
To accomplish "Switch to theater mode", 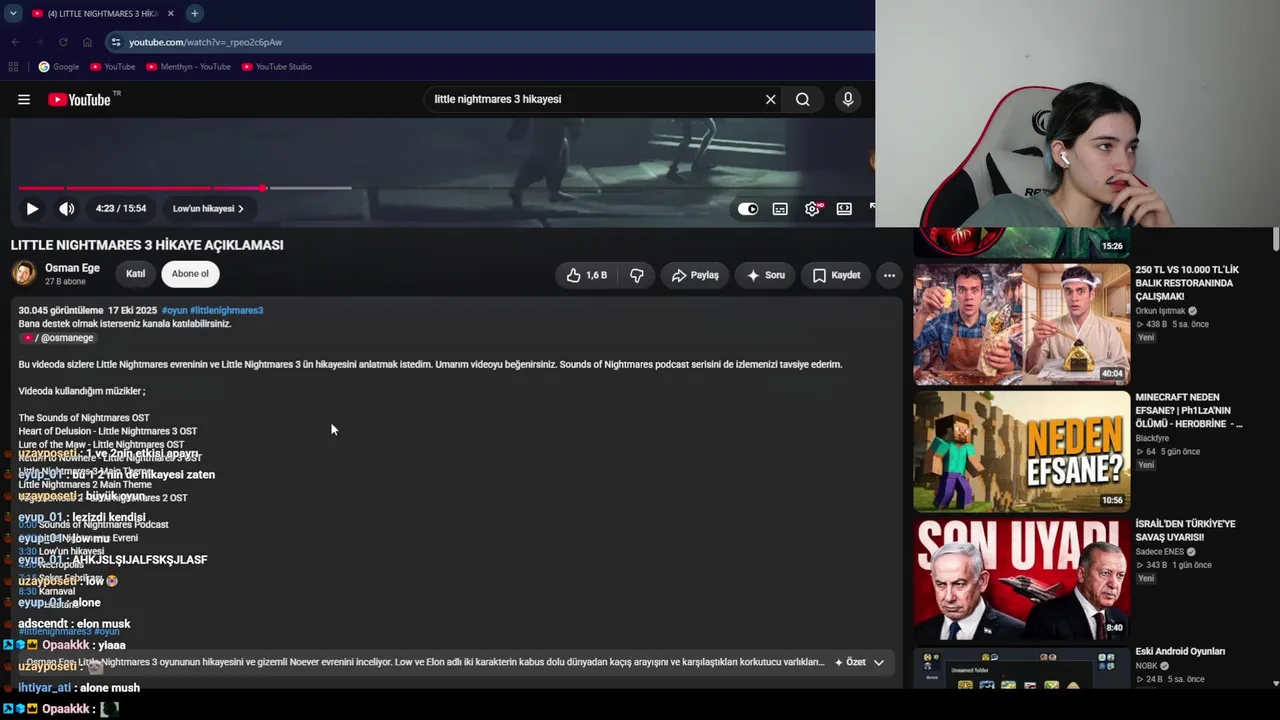I will pyautogui.click(x=844, y=209).
